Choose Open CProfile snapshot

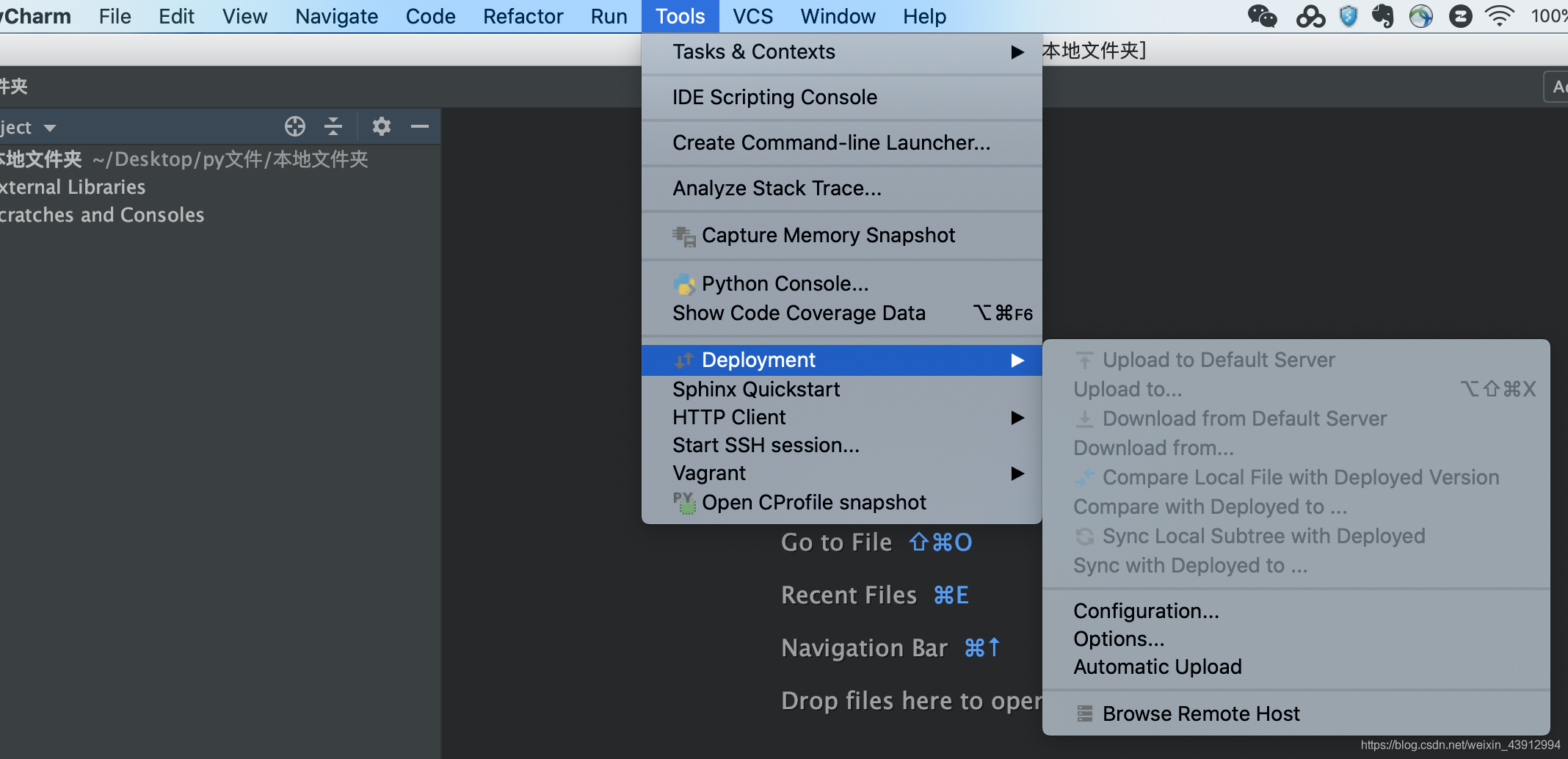click(842, 503)
